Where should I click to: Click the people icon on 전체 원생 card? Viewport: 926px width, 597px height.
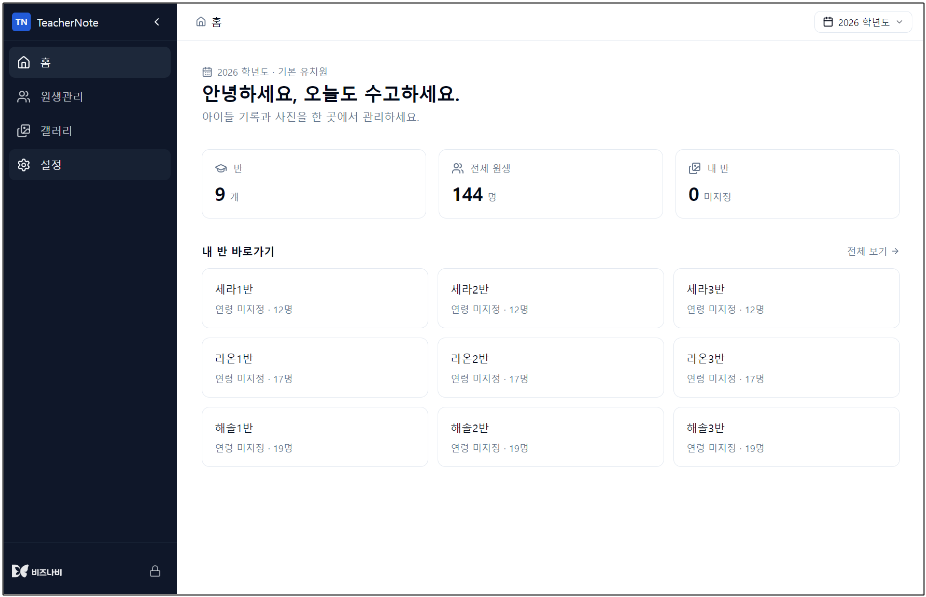click(x=458, y=169)
